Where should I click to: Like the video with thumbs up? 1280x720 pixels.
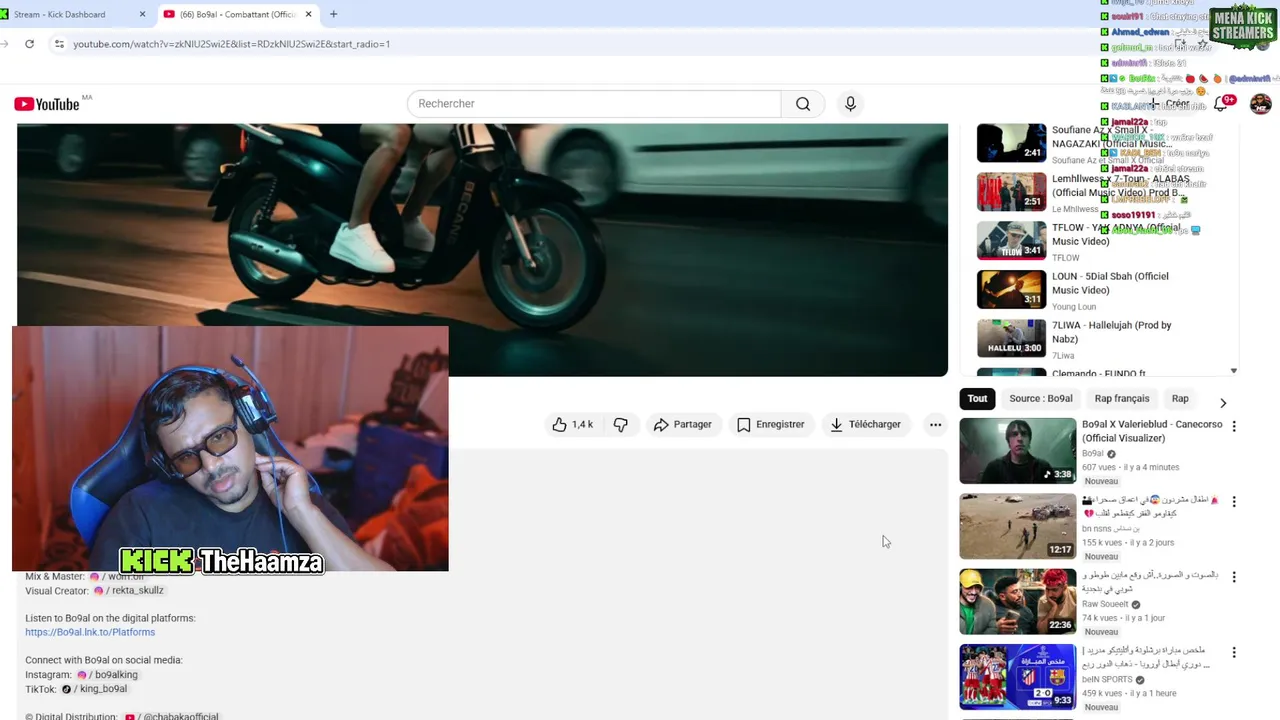(x=573, y=425)
